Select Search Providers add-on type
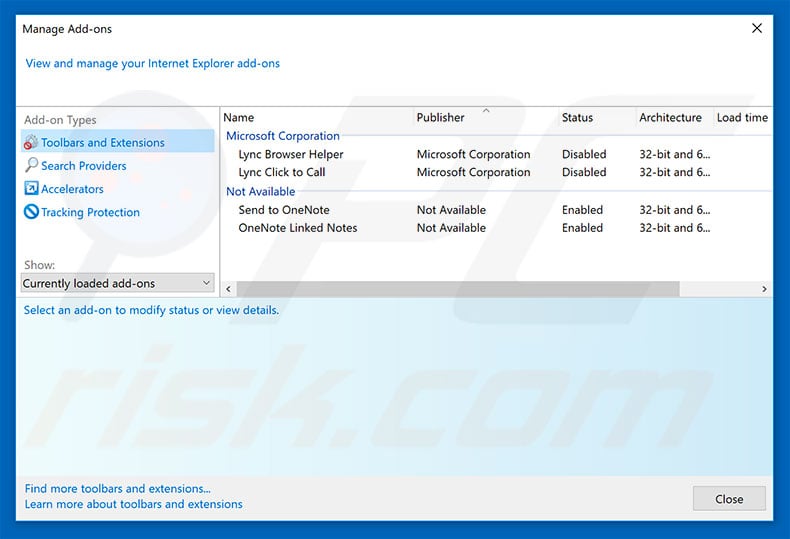Image resolution: width=790 pixels, height=539 pixels. [x=84, y=166]
